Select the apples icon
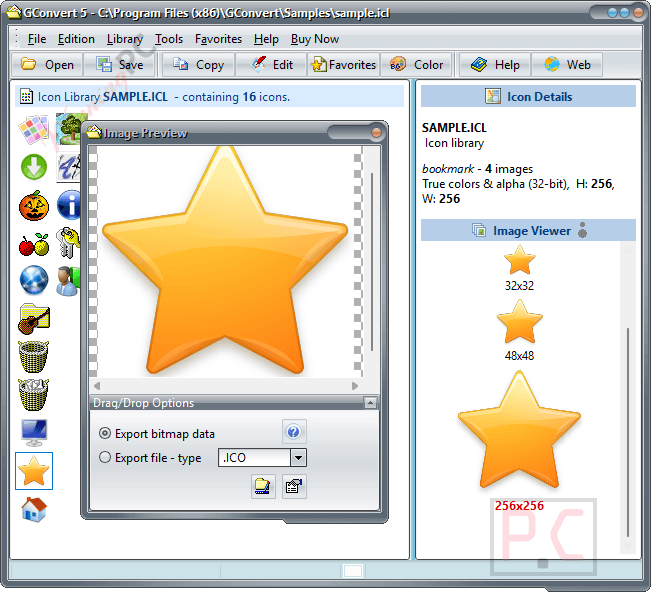The image size is (651, 592). click(x=34, y=244)
